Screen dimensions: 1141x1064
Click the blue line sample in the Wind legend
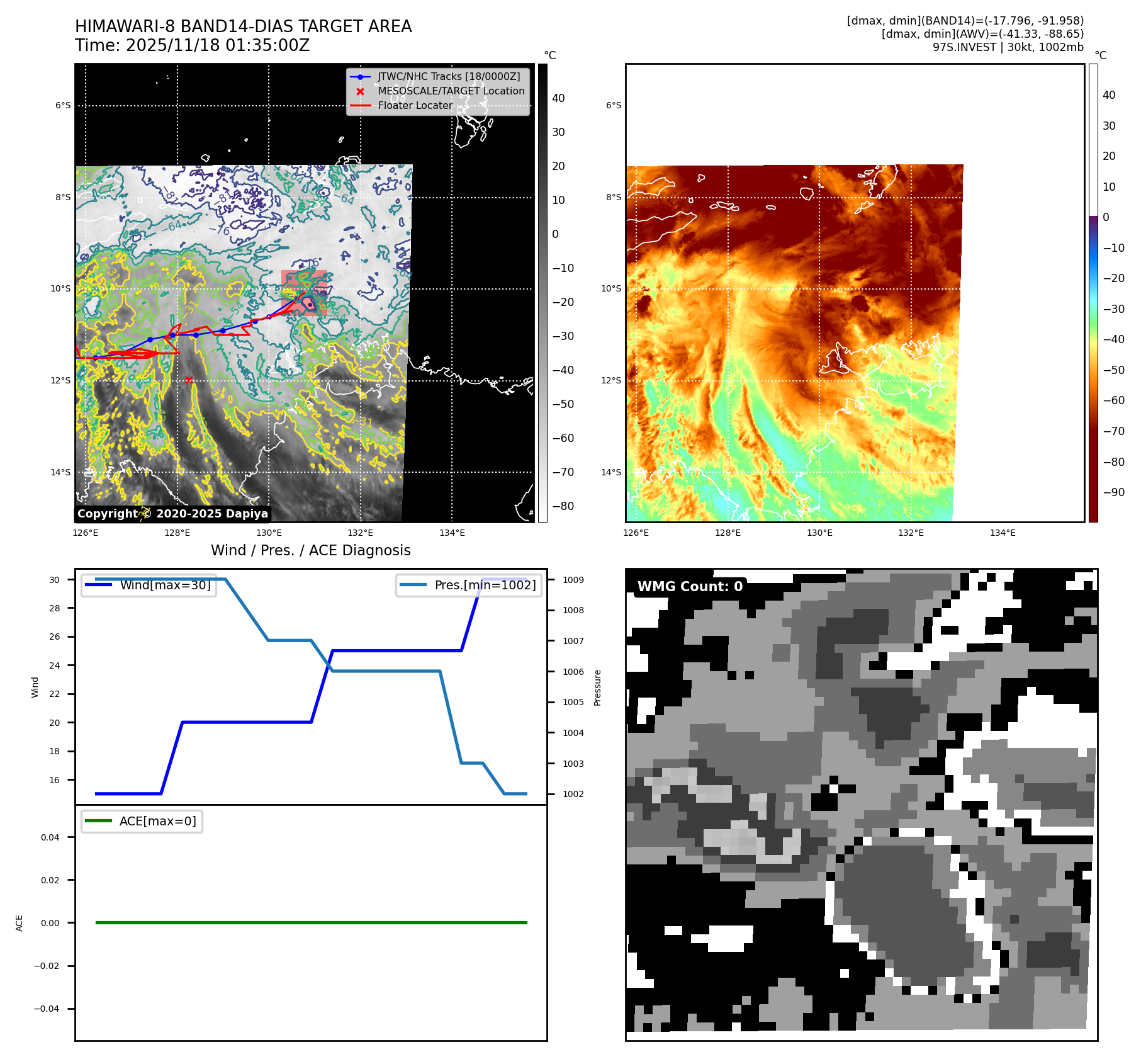coord(98,585)
